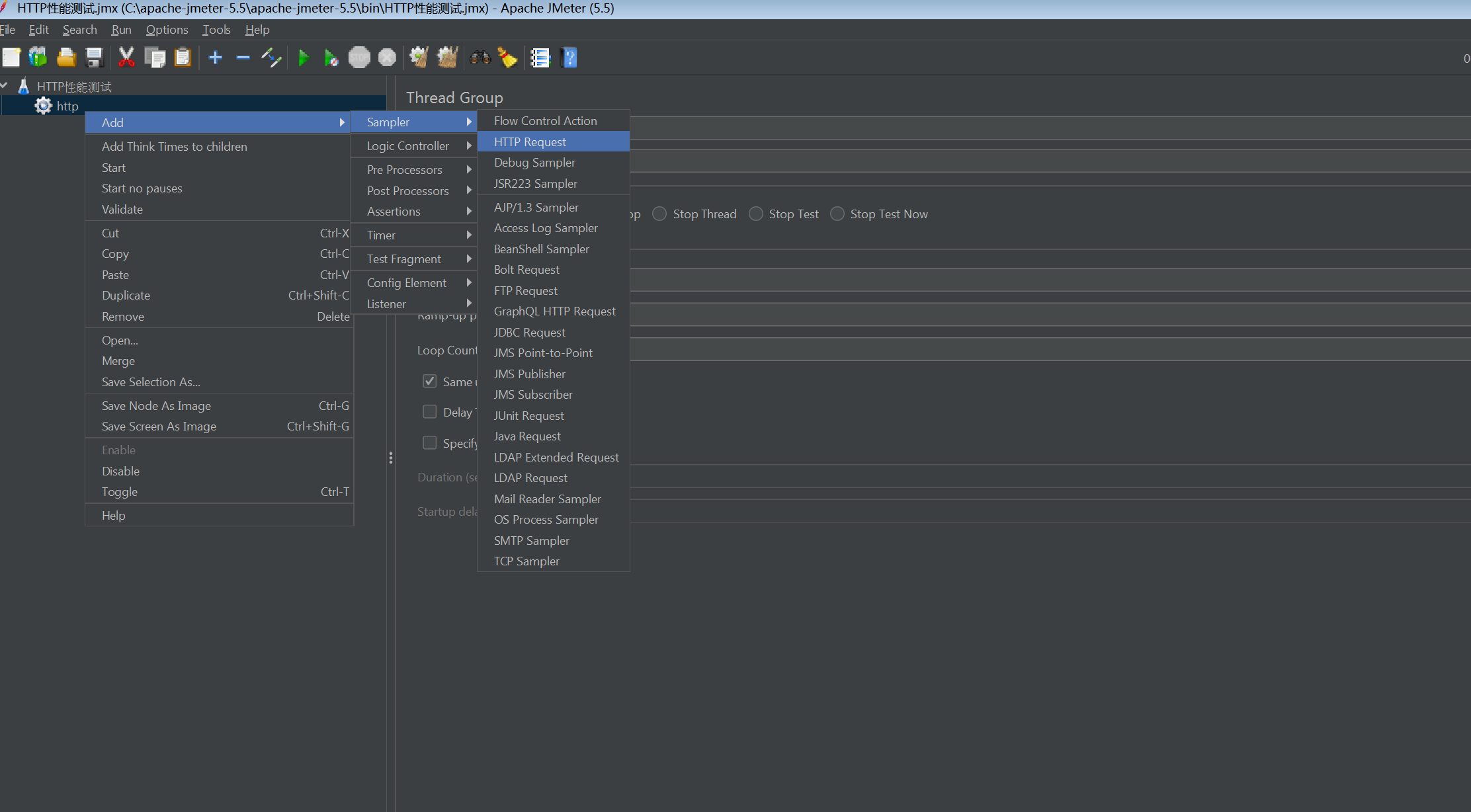Enable the Delay Thread checkbox
The height and width of the screenshot is (812, 1471).
430,412
